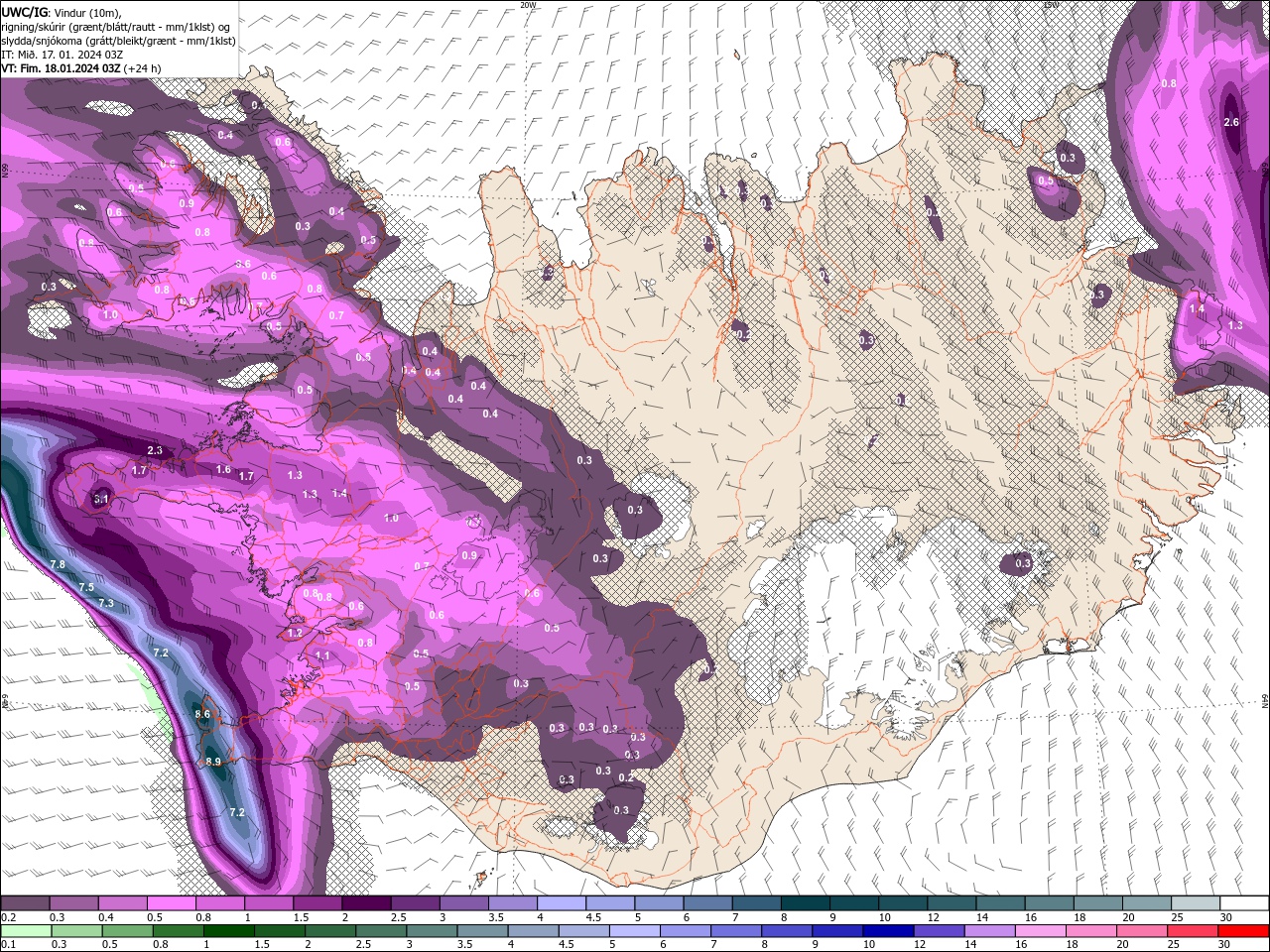Select the top legend swatch labeled 0.5

click(x=171, y=903)
